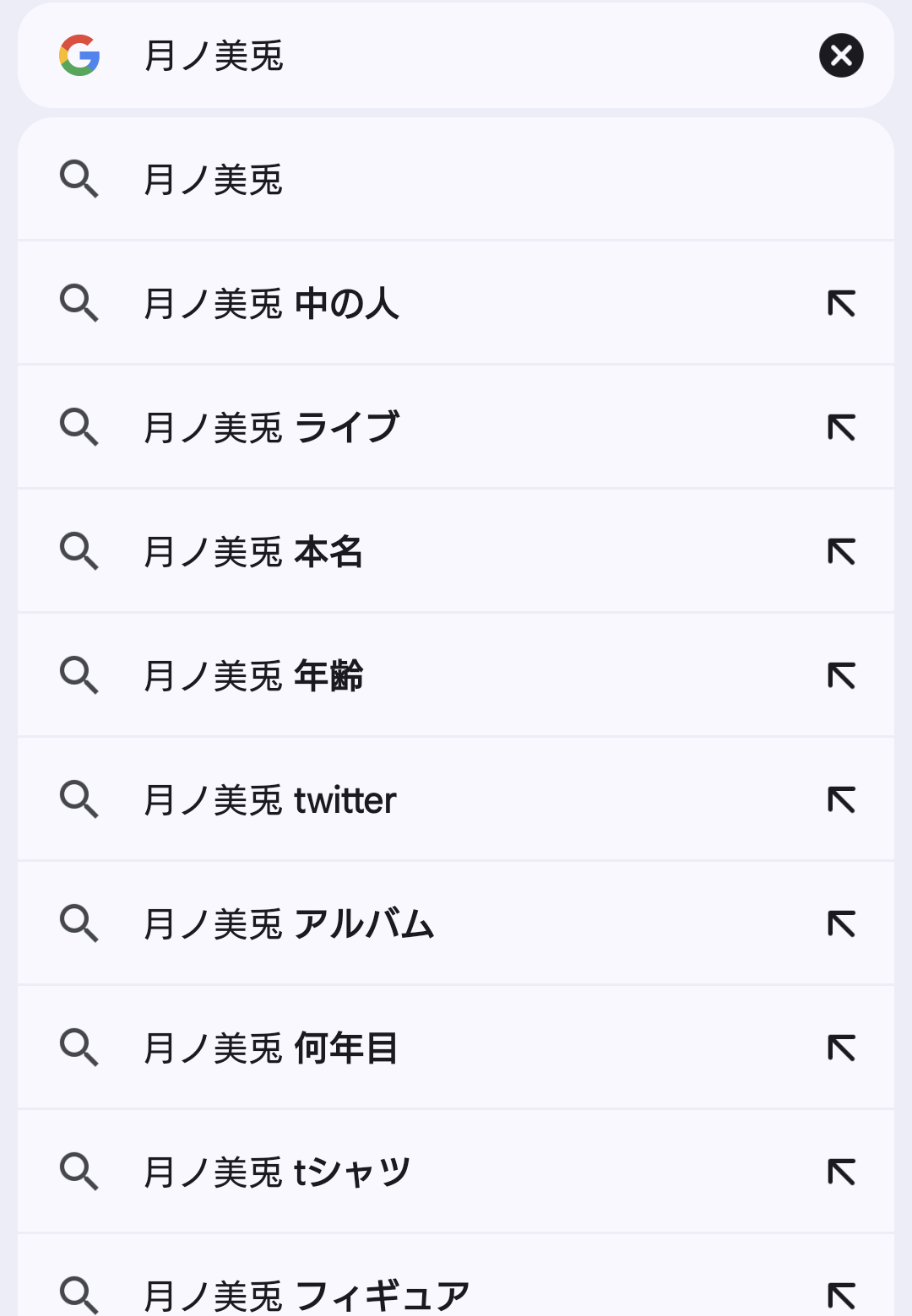
Task: Fill query with アルバム suggestion arrow
Action: pyautogui.click(x=841, y=924)
